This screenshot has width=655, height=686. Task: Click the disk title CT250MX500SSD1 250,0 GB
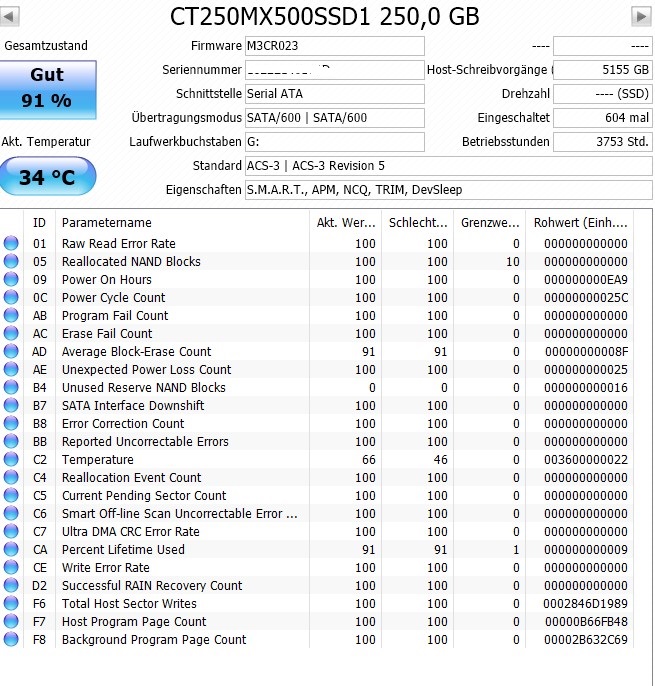[x=324, y=17]
